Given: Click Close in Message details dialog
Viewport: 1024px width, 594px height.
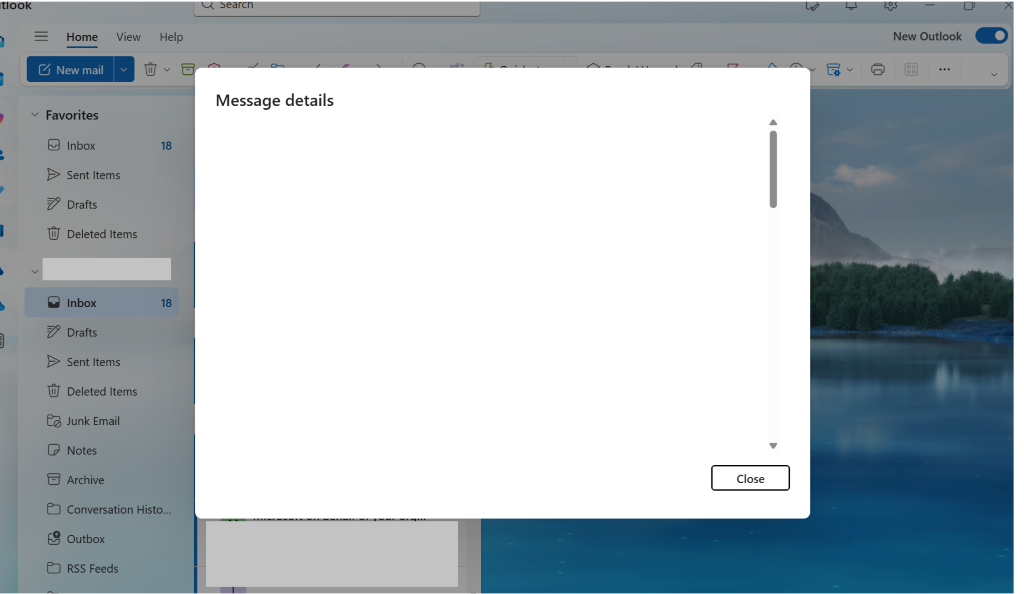Looking at the screenshot, I should pos(750,478).
